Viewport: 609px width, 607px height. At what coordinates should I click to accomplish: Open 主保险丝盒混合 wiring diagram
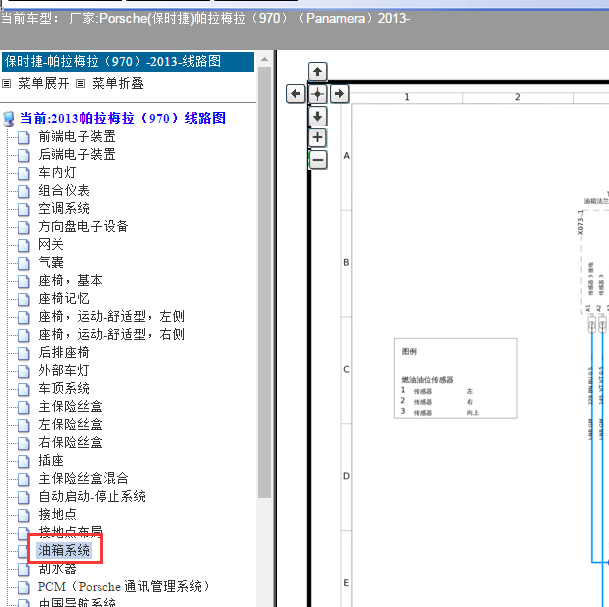point(83,478)
